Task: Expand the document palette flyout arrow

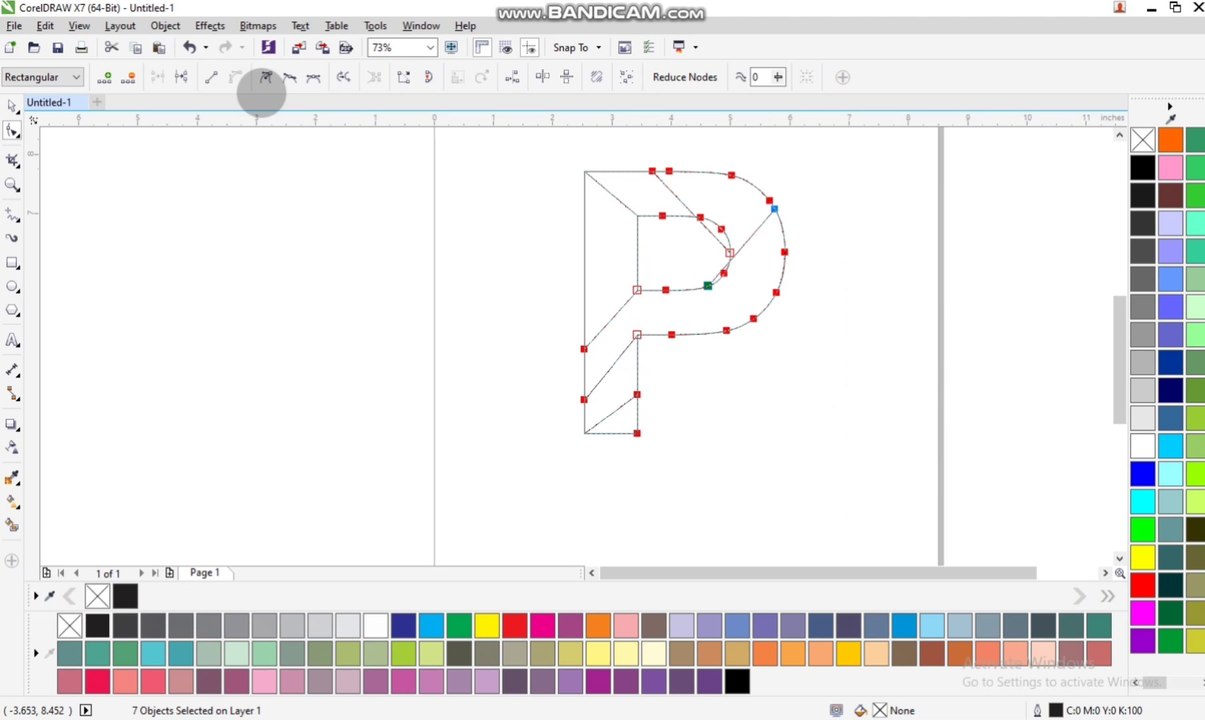Action: click(36, 596)
